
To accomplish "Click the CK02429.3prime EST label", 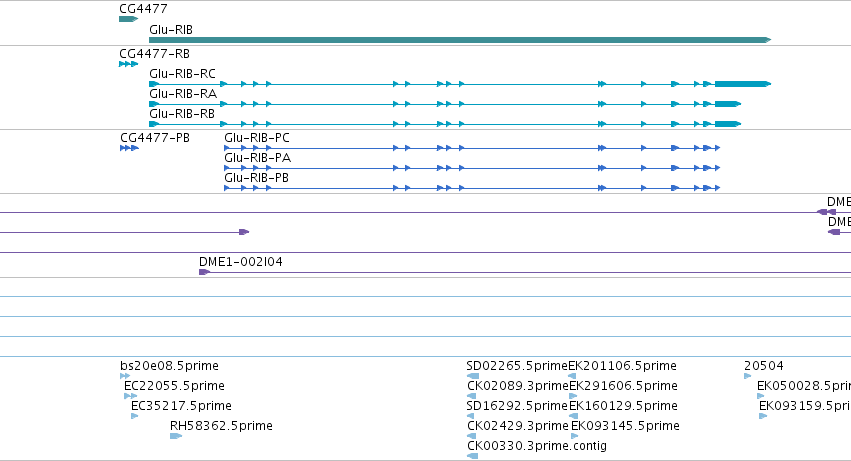I will tap(518, 426).
